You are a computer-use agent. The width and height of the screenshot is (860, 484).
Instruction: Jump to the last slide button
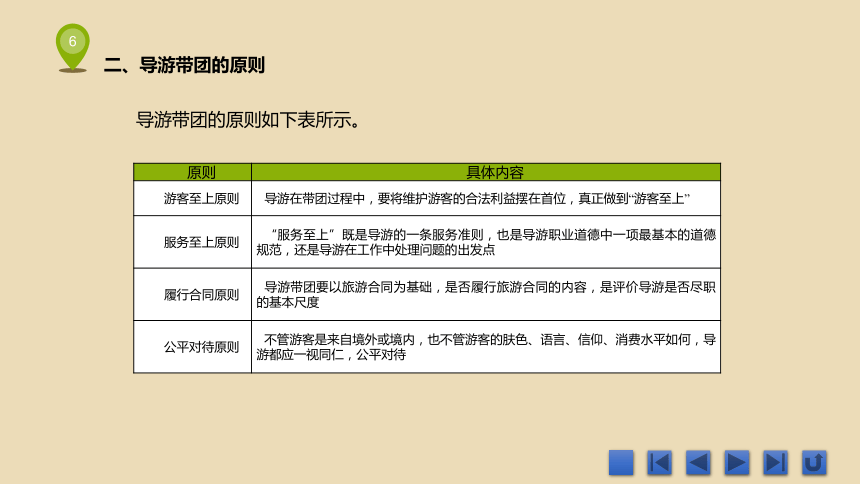pos(776,463)
